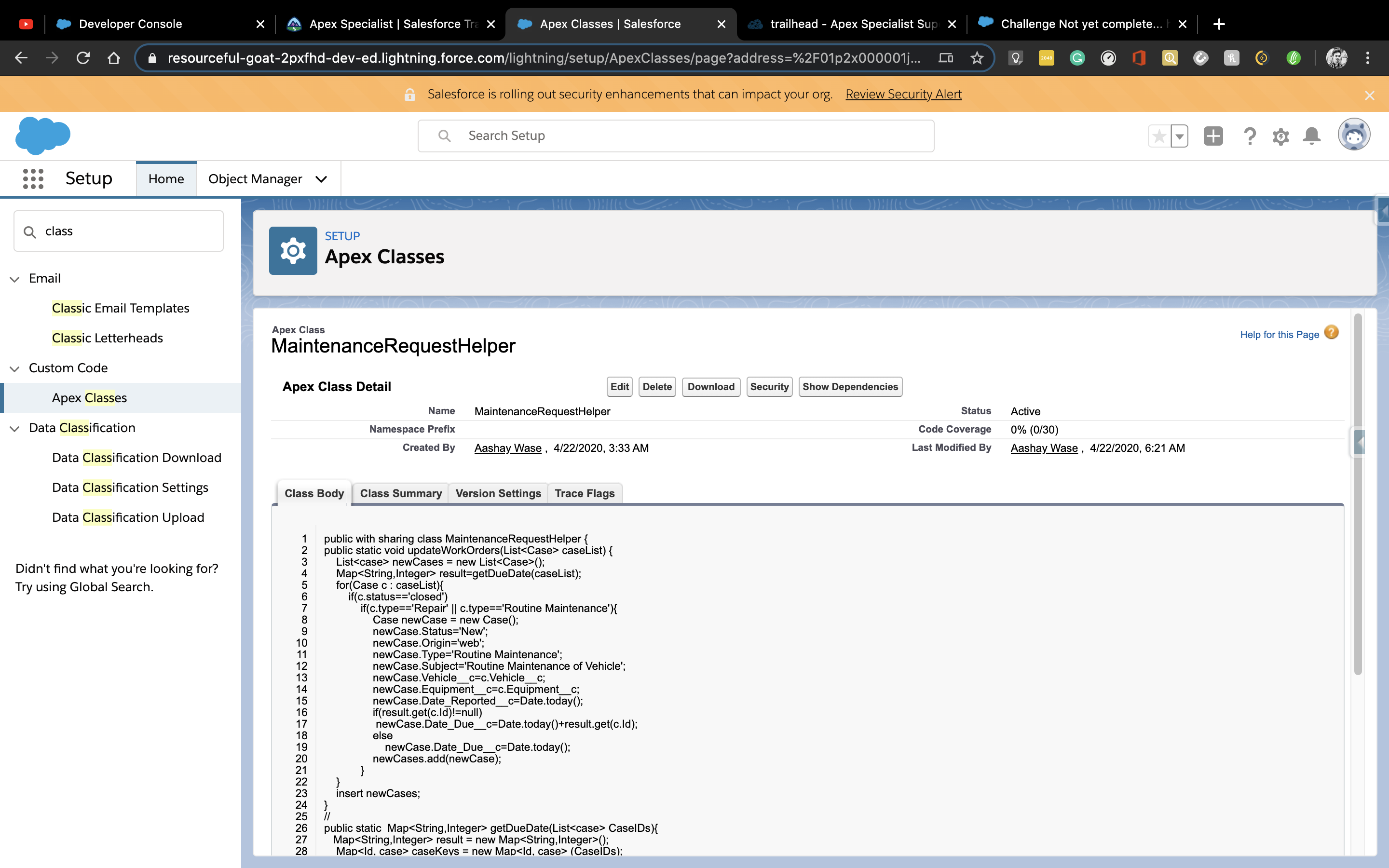
Task: Open Data Classification Settings
Action: [x=130, y=488]
